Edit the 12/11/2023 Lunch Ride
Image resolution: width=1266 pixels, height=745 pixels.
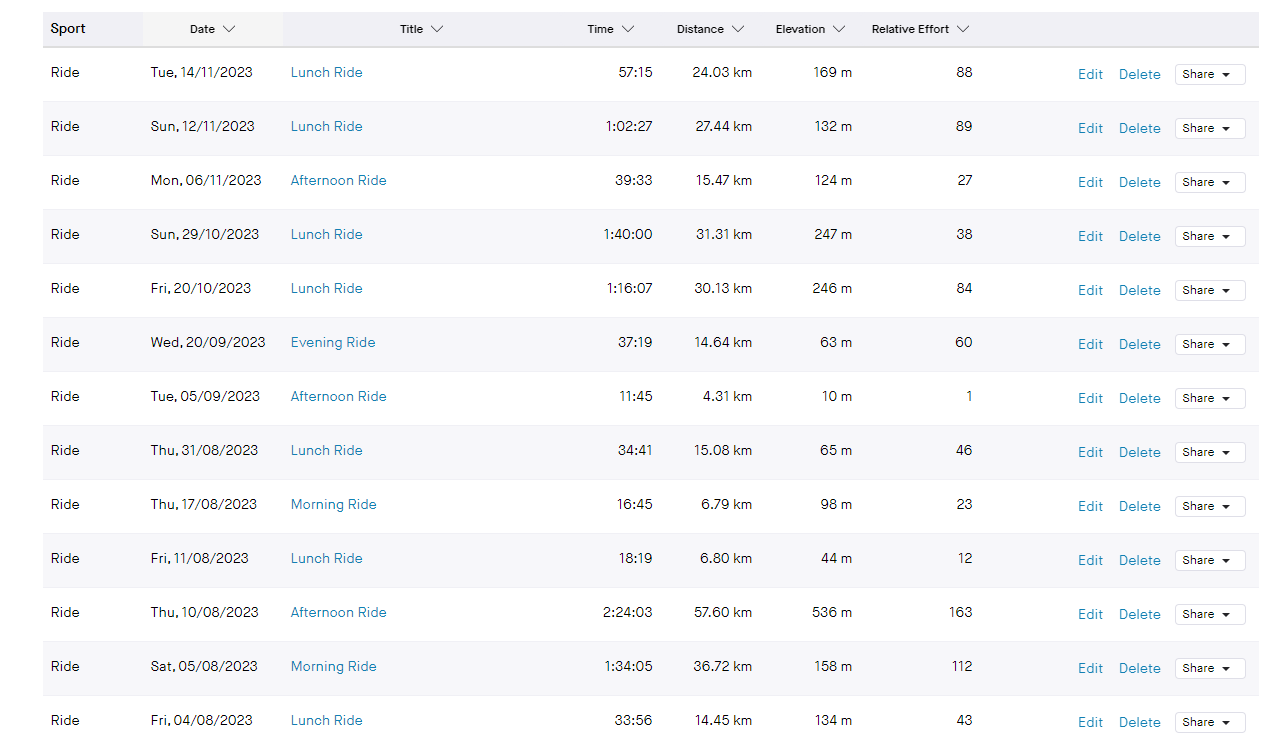tap(1090, 128)
